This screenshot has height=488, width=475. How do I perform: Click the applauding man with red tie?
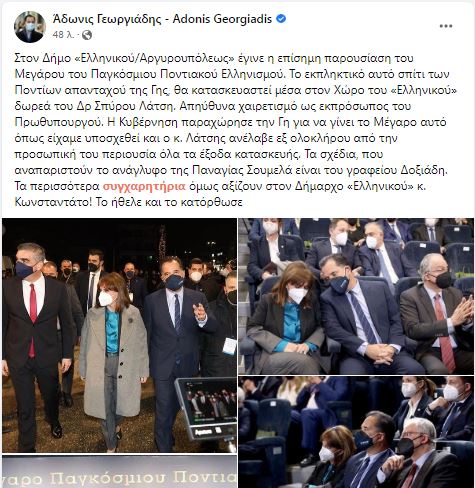coord(437,313)
